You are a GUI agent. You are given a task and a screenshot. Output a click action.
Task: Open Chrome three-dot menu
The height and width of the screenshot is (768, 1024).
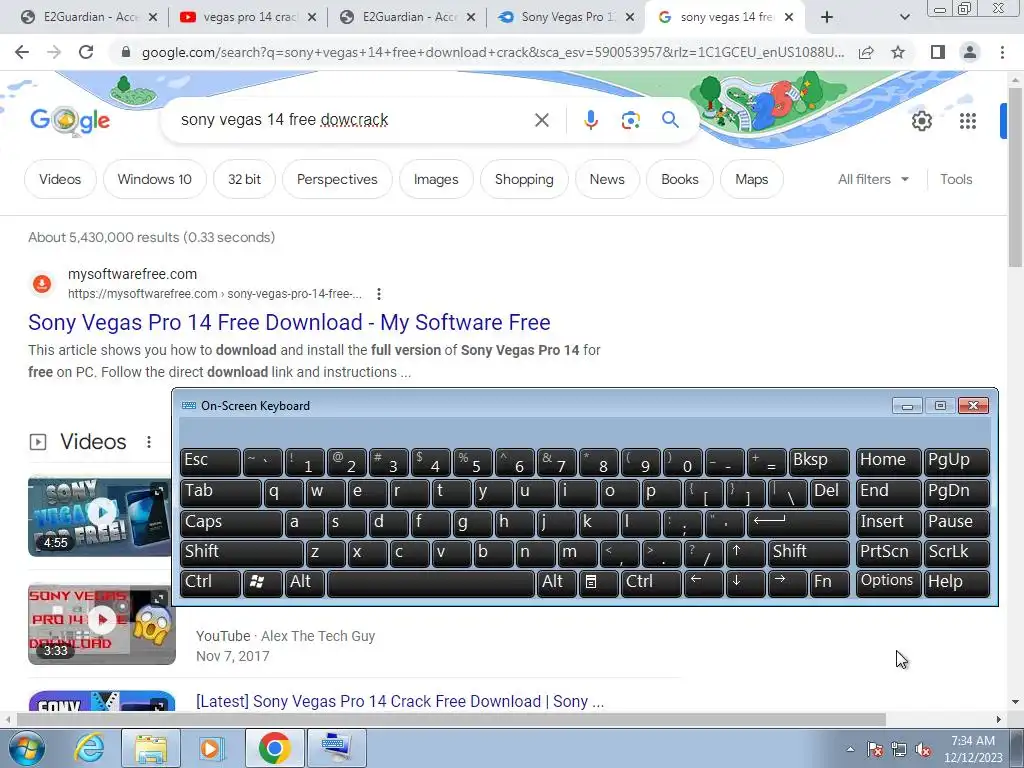tap(1002, 52)
